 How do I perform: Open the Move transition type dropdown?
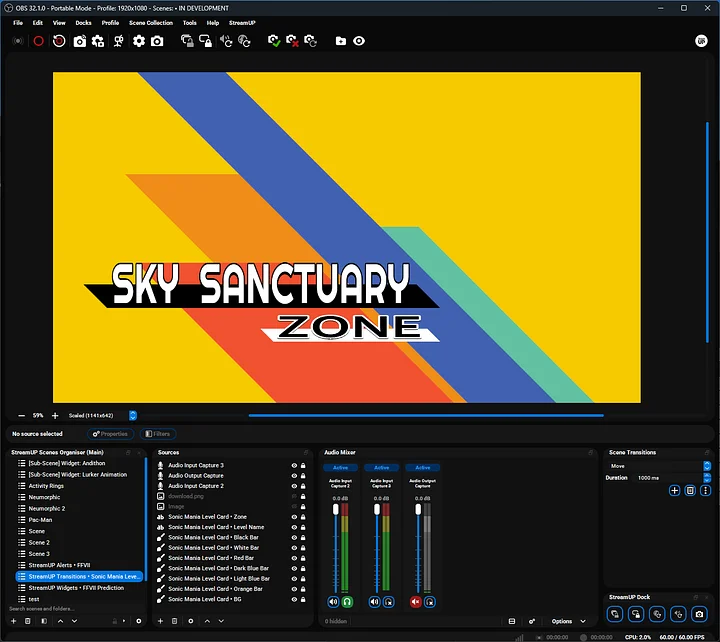coord(659,466)
